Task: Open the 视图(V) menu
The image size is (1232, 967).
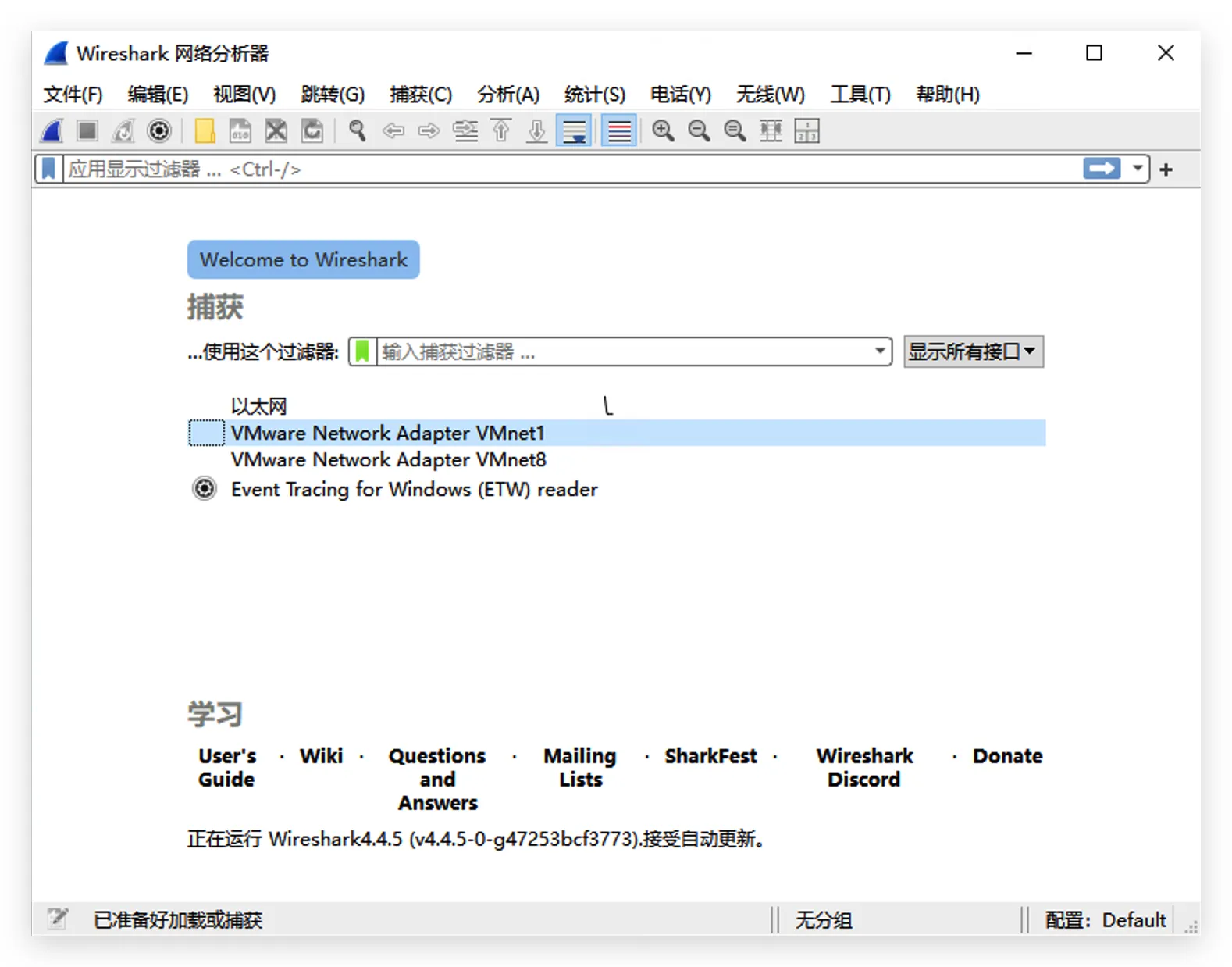Action: [x=244, y=95]
